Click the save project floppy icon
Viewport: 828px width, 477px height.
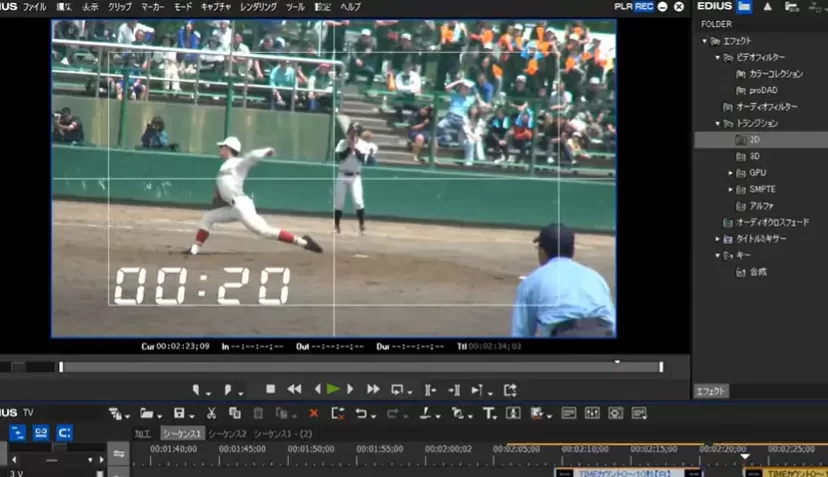click(x=179, y=413)
